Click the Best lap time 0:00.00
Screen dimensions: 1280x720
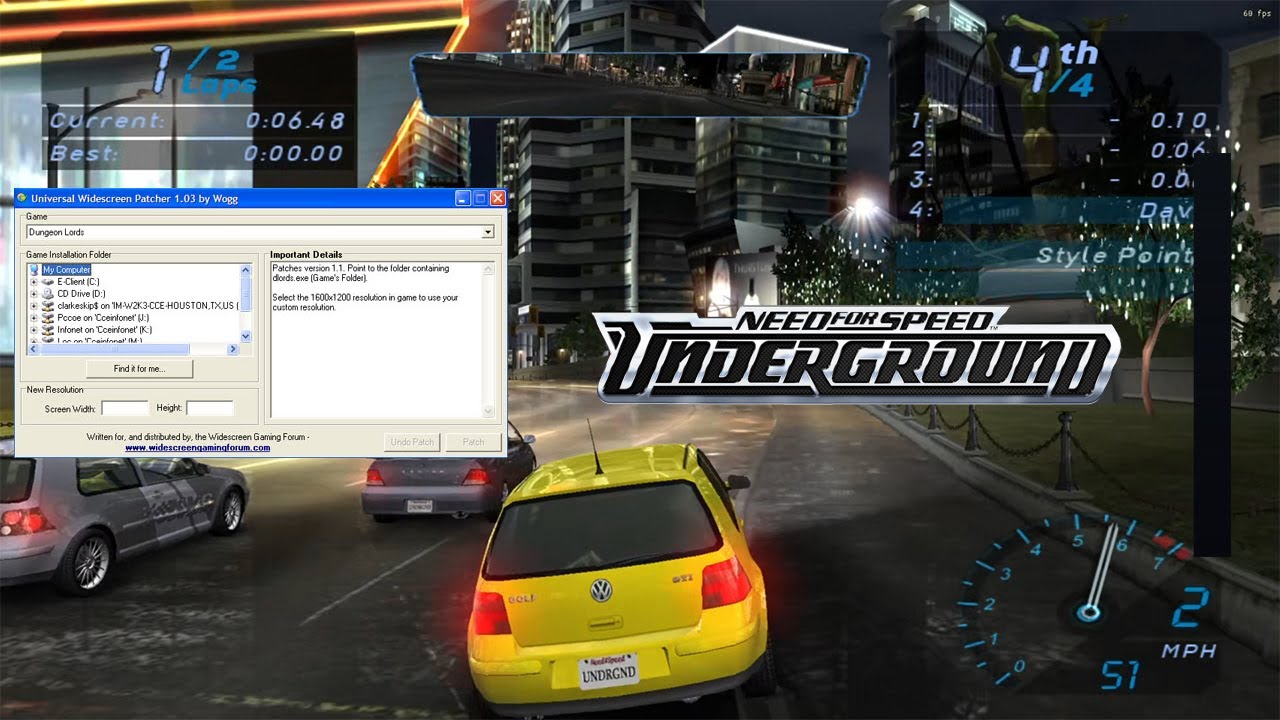295,154
